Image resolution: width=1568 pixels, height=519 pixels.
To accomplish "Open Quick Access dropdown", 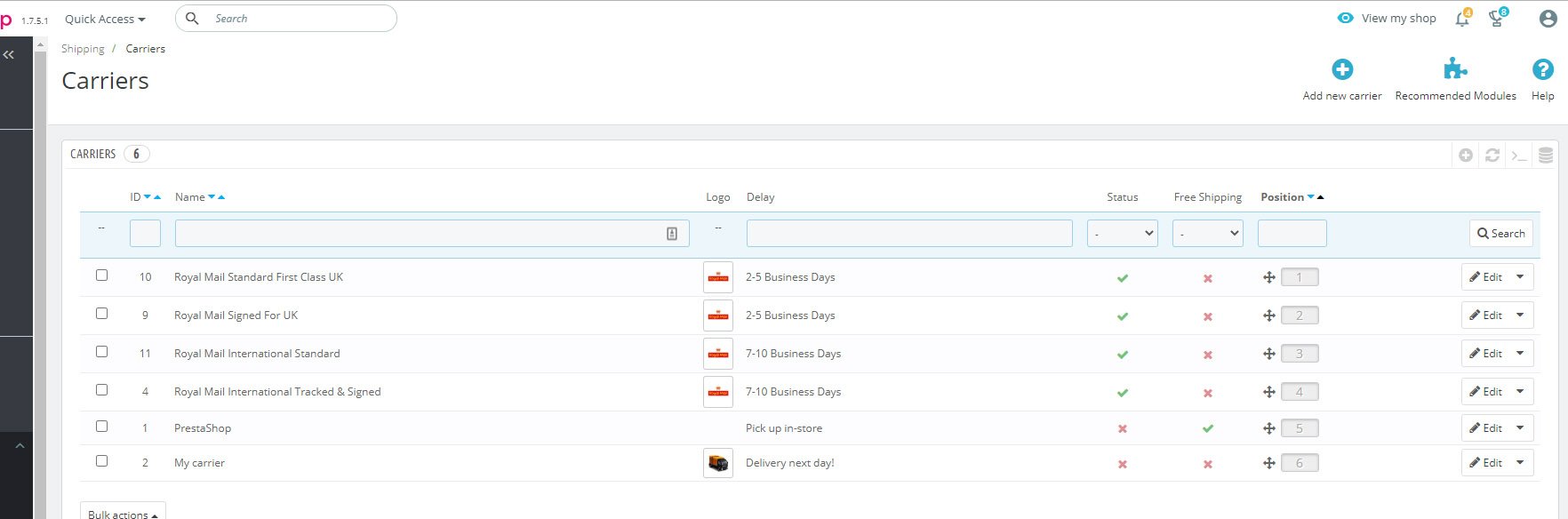I will pos(105,19).
